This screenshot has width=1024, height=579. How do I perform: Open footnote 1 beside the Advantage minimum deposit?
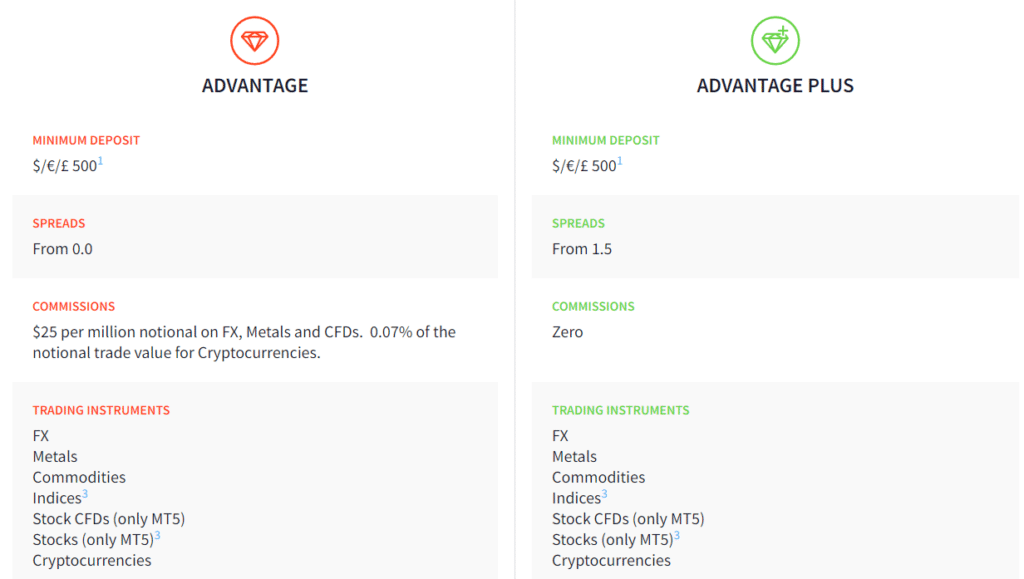point(101,161)
